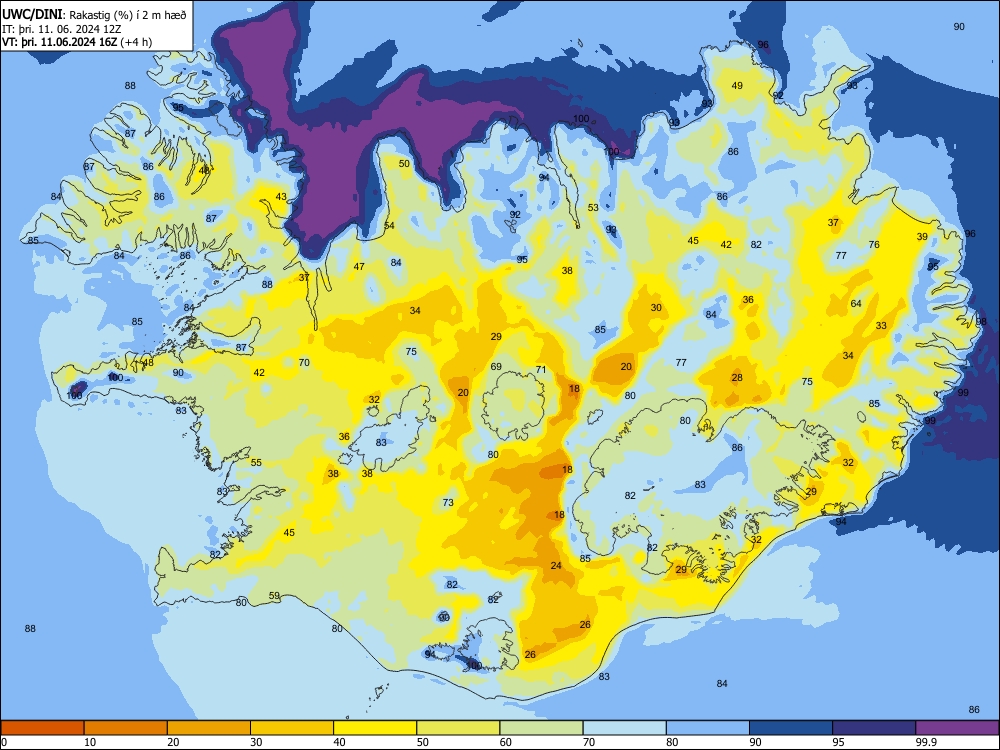This screenshot has height=750, width=1000.
Task: Click the bright yellow 40–50 legend swatch
Action: (x=375, y=728)
